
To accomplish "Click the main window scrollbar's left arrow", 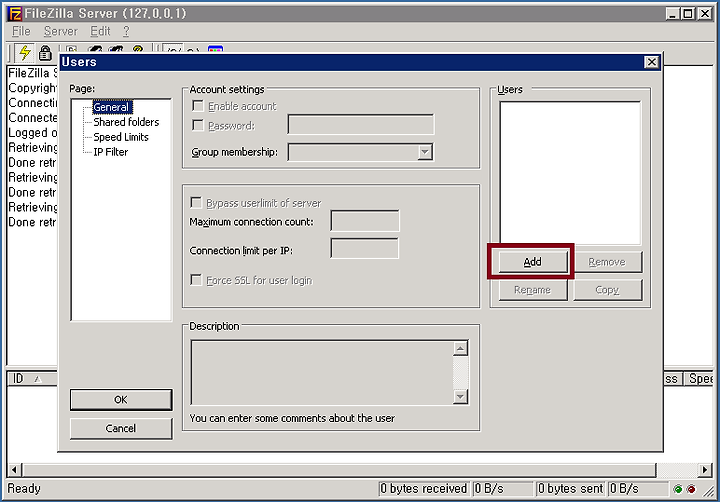I will coord(14,469).
